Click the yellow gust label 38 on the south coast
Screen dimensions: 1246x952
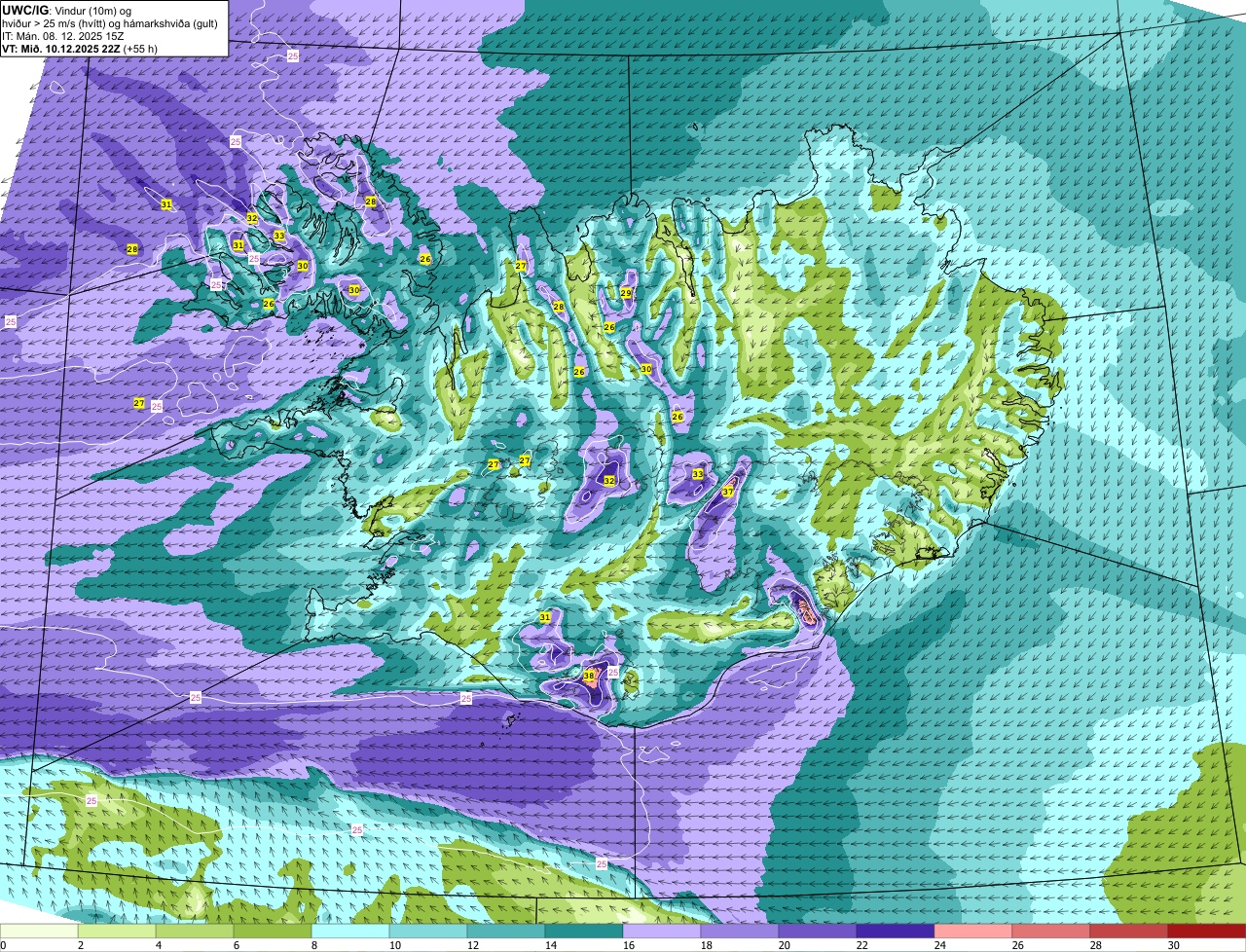pyautogui.click(x=589, y=675)
